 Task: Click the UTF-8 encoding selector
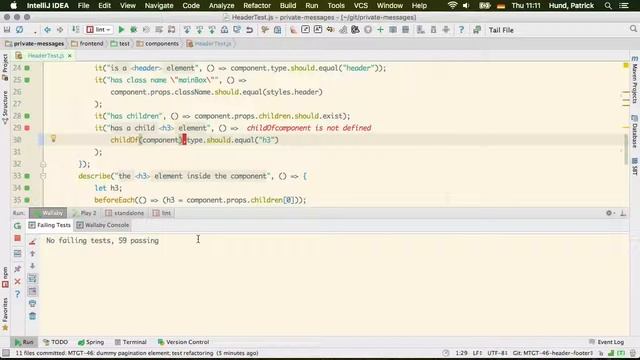click(497, 353)
